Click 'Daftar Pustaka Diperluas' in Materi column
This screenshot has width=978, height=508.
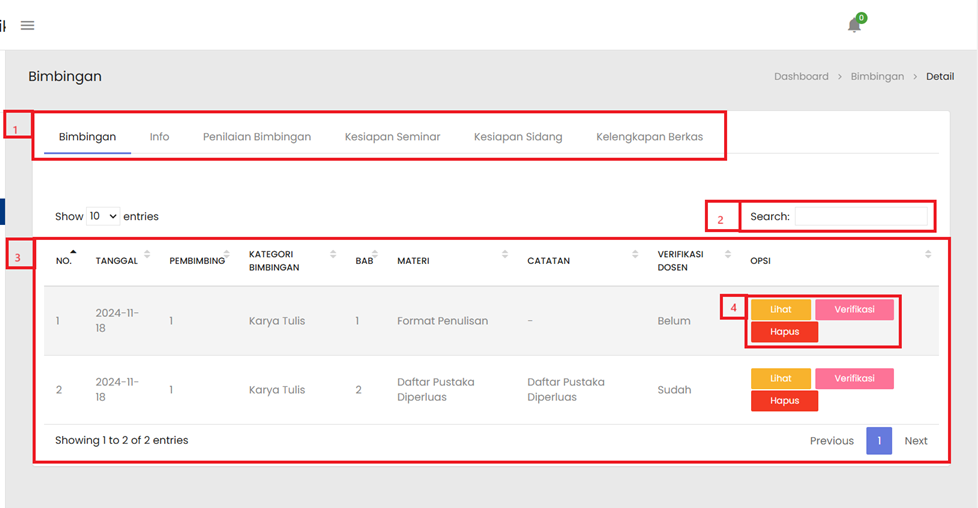[435, 389]
